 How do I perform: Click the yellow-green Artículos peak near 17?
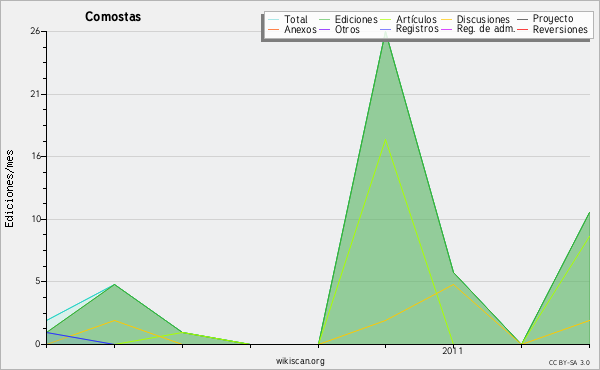pos(386,139)
